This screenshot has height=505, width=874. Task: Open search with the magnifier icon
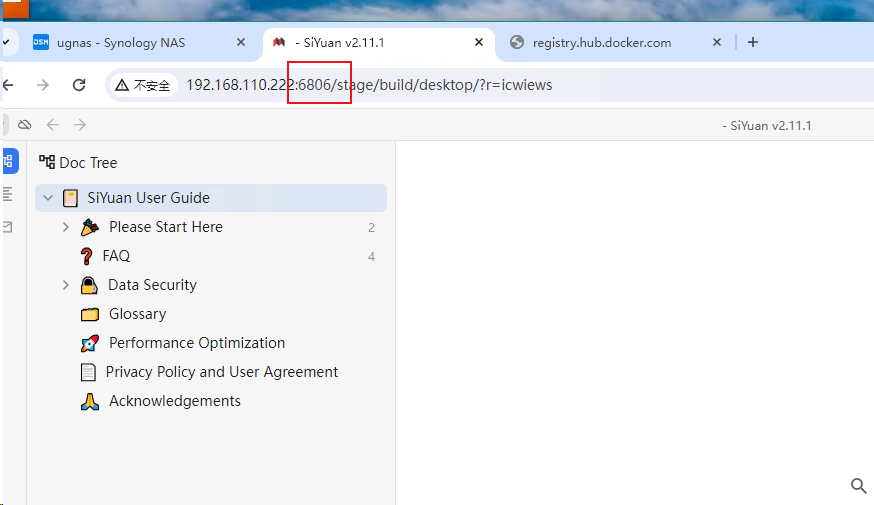point(858,485)
